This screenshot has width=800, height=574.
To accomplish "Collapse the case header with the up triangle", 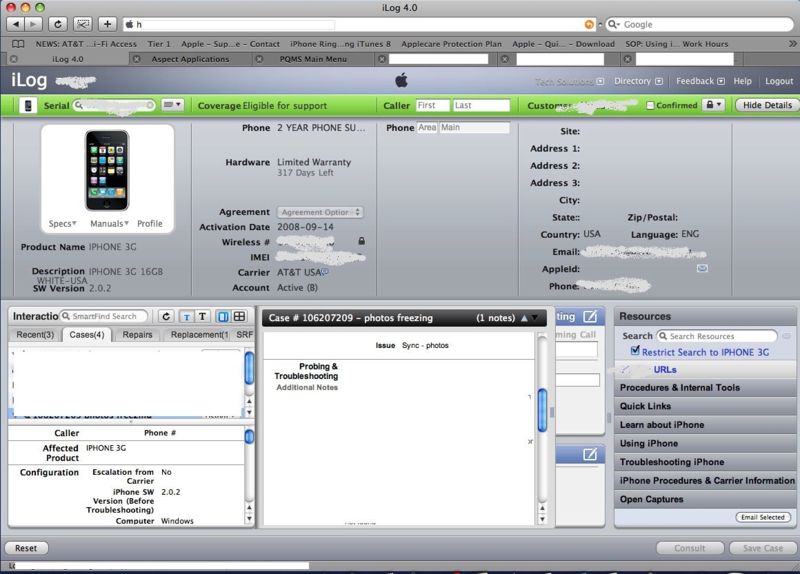I will pos(524,318).
